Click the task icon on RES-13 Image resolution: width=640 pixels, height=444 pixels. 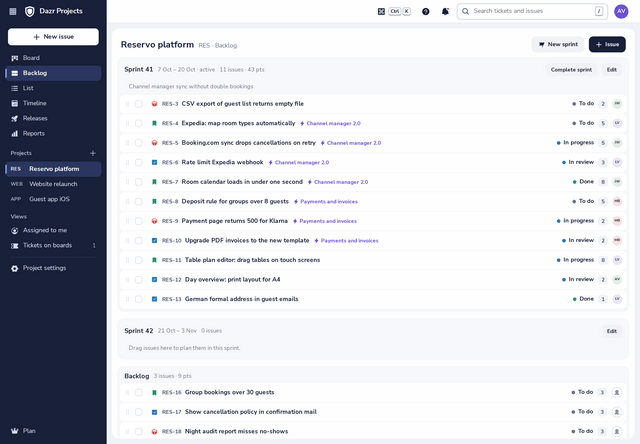[x=154, y=299]
